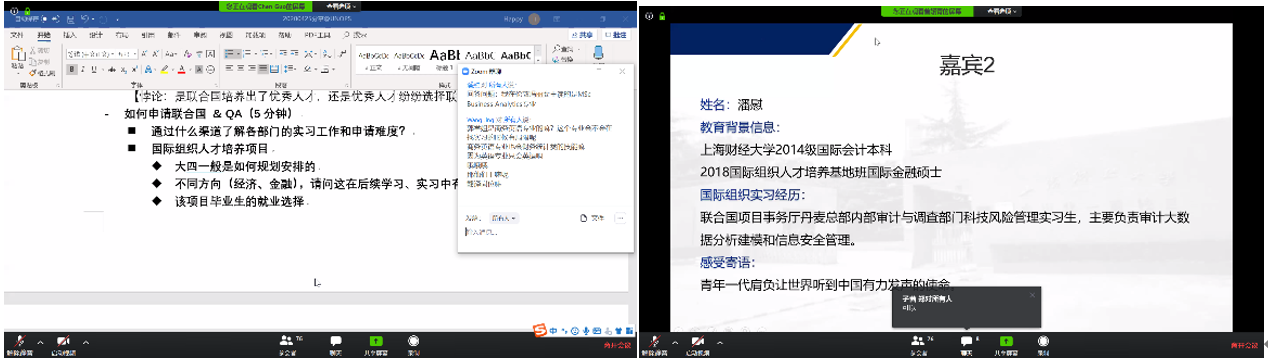Apply text highlight color in Word

(164, 70)
